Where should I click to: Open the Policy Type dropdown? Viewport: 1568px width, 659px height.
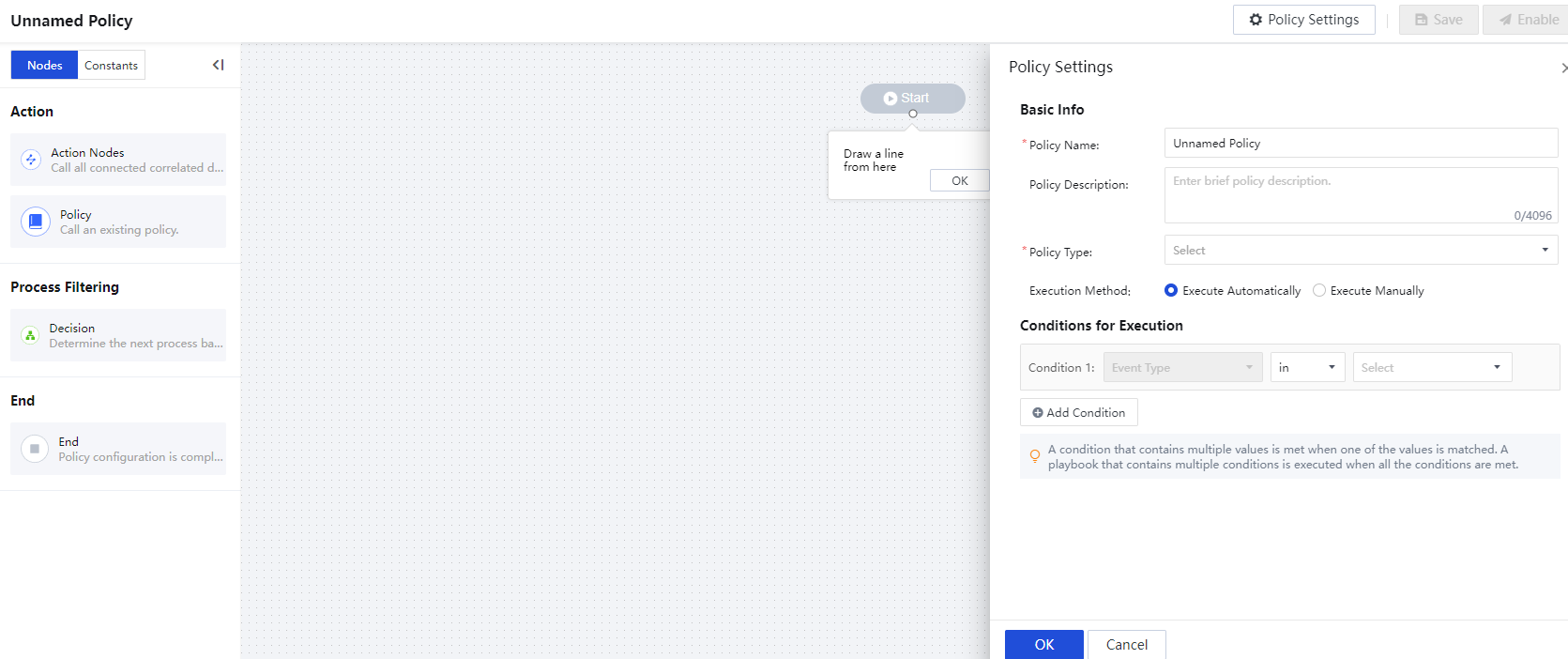[x=1361, y=250]
